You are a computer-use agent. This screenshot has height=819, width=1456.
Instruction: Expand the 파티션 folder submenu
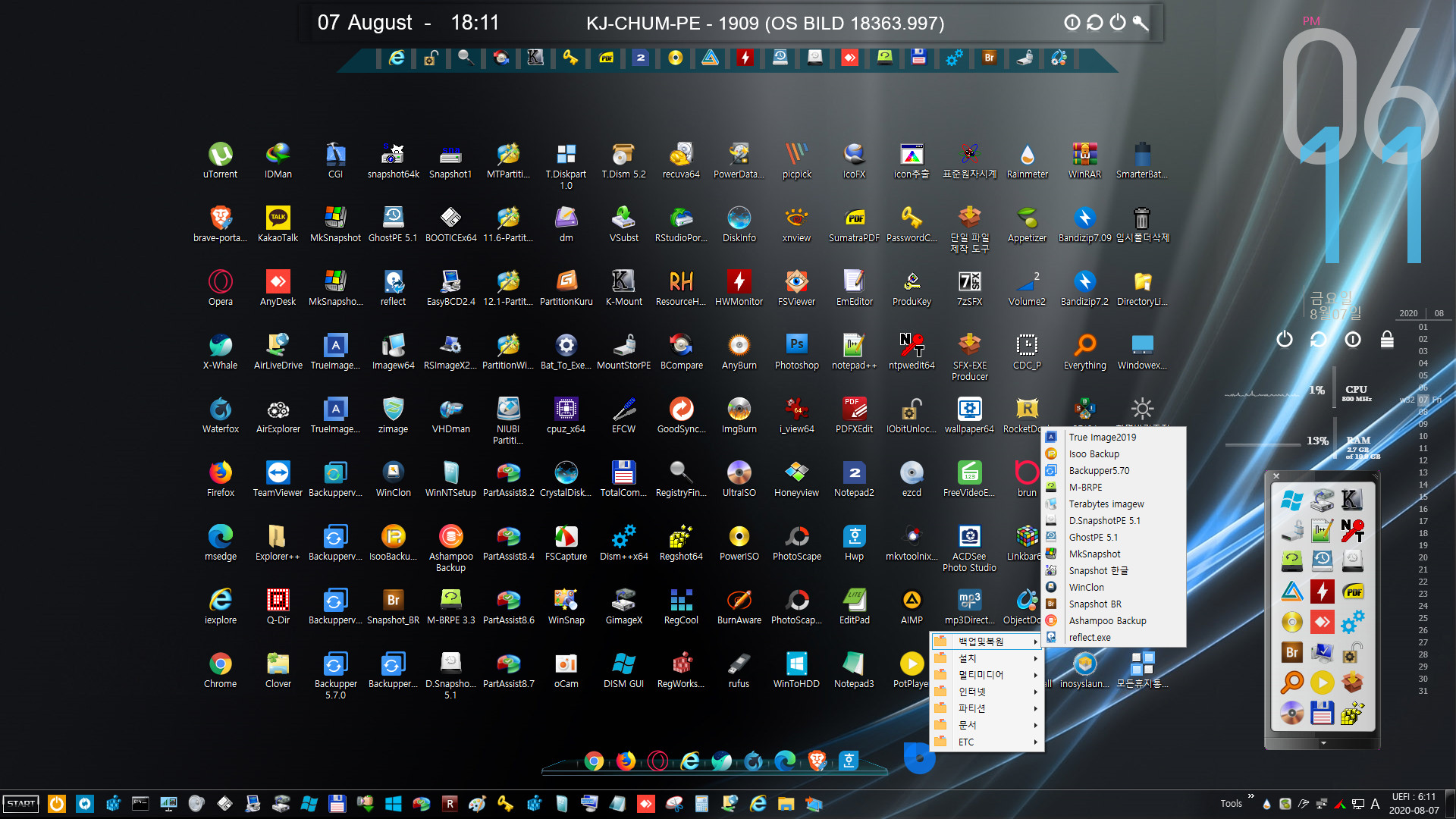(x=987, y=708)
